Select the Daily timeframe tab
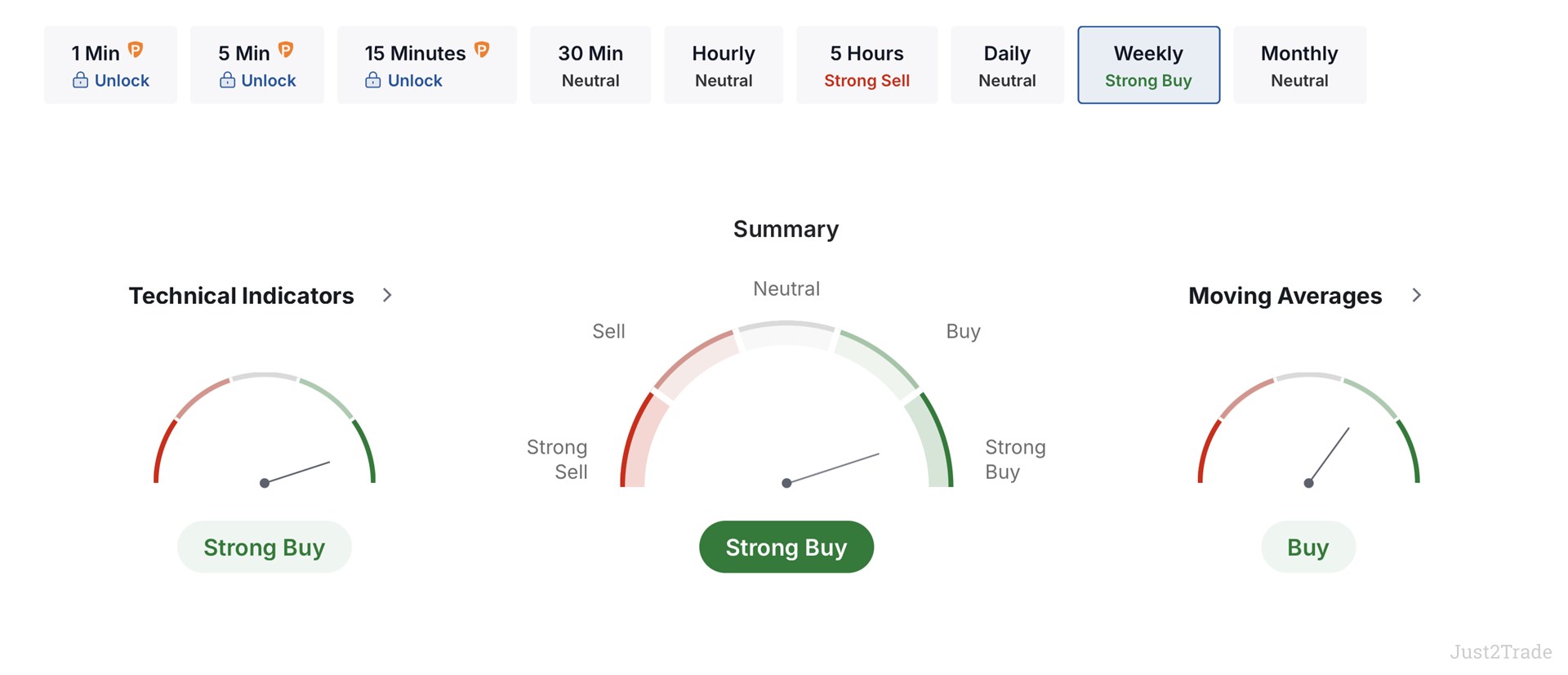Viewport: 1568px width, 675px height. tap(1007, 65)
